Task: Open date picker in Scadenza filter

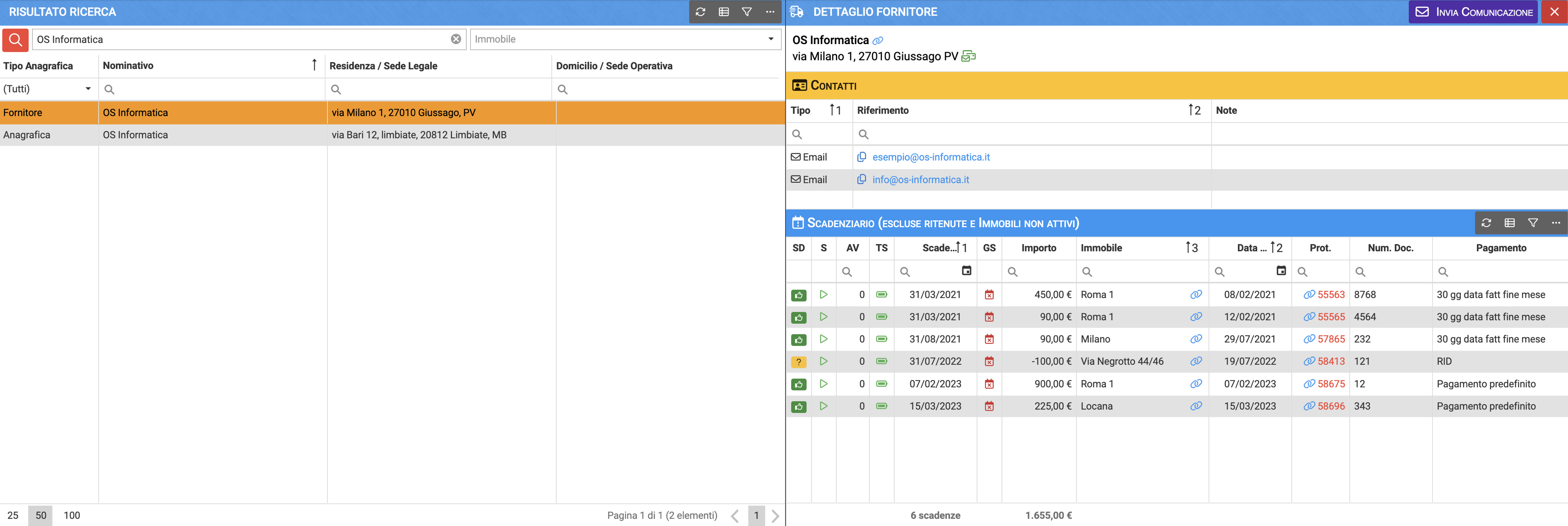Action: pyautogui.click(x=966, y=270)
